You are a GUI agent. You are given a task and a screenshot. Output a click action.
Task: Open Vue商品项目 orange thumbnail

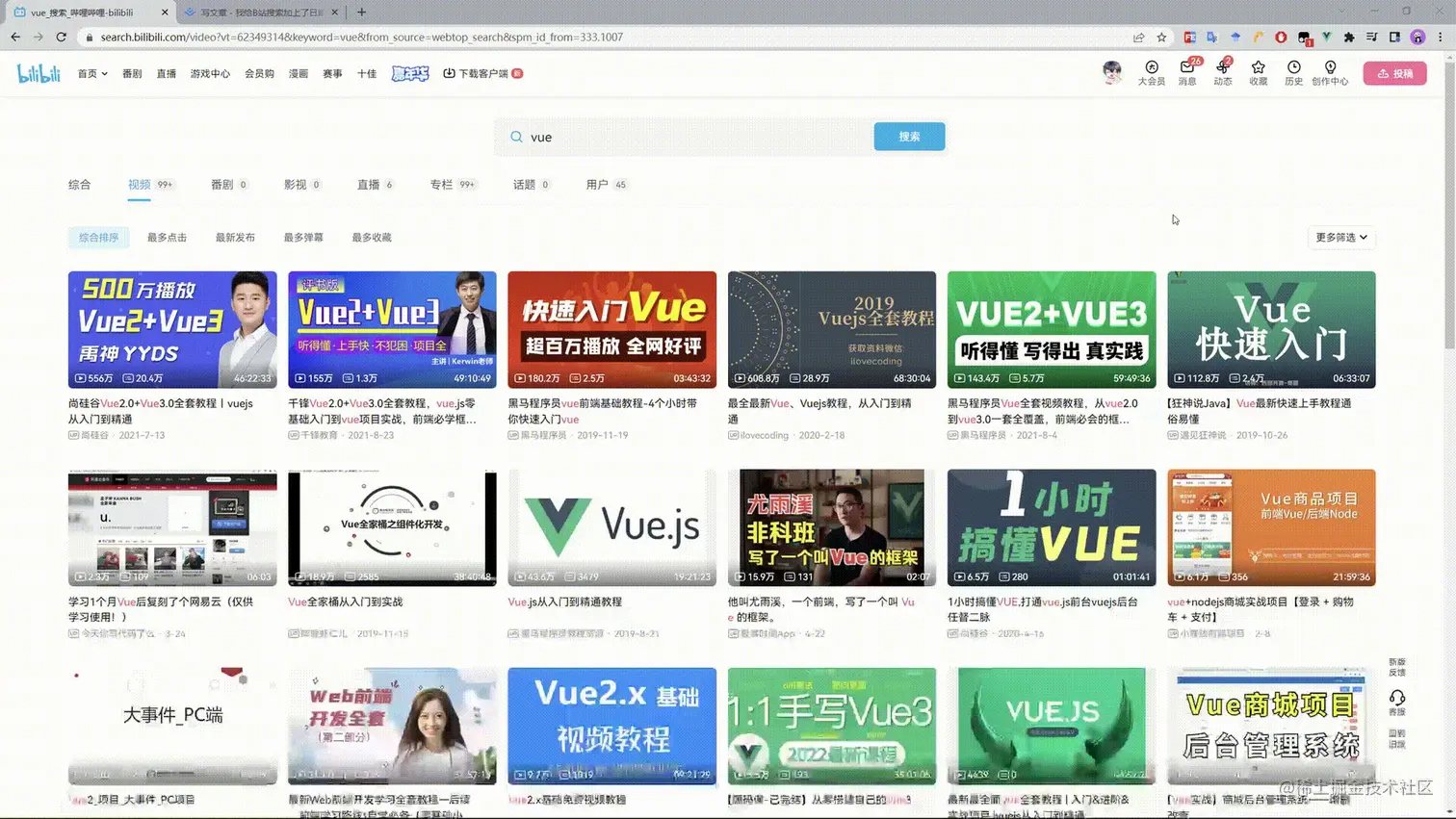1271,527
